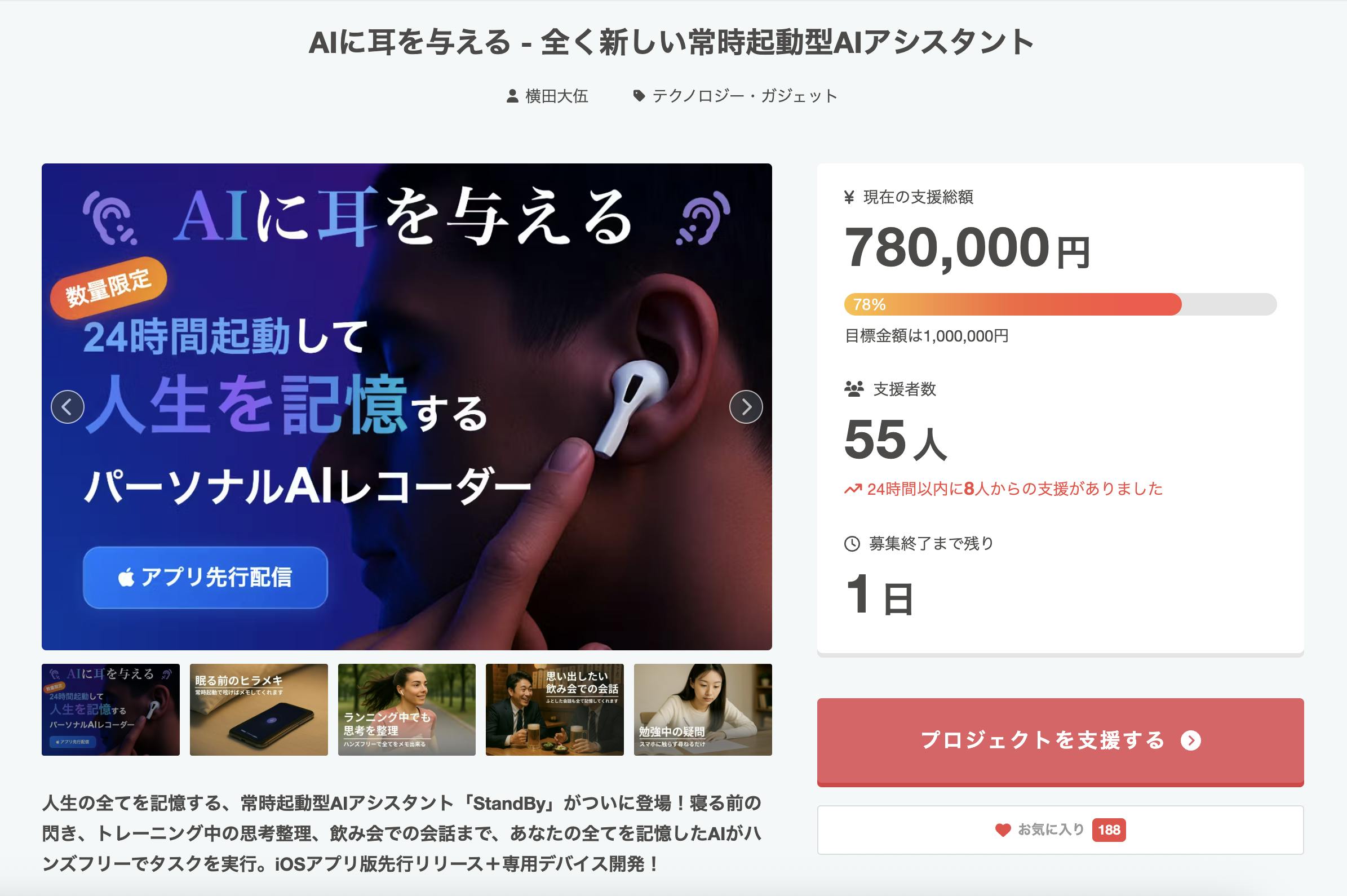Click the supporters group icon near 支援者数

[x=854, y=389]
